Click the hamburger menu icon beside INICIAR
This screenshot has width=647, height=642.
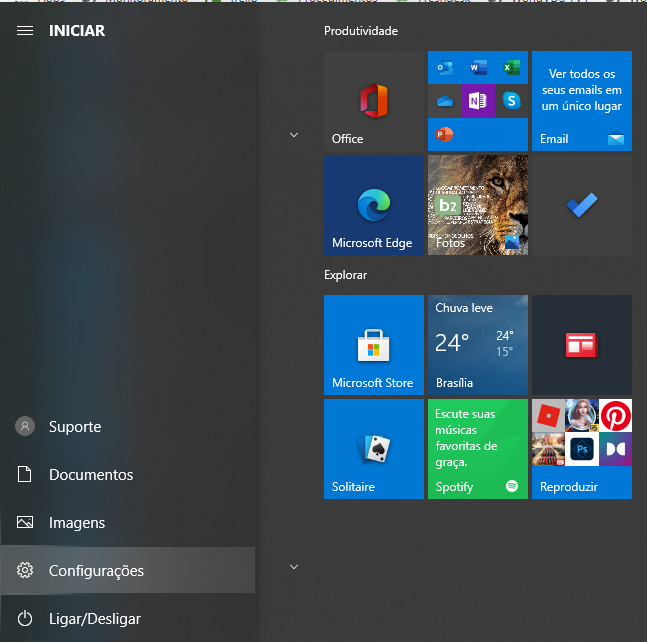25,31
